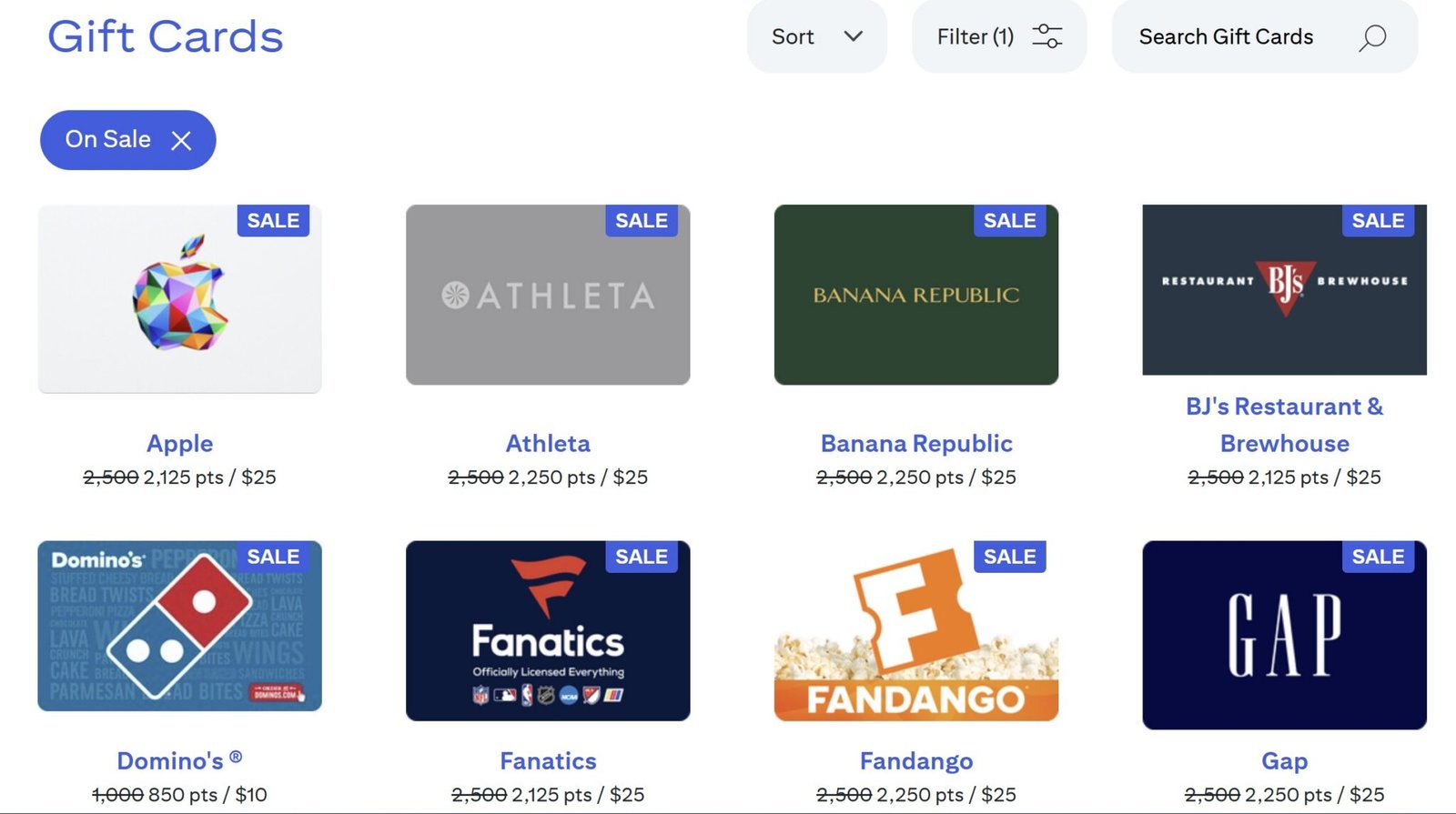1456x814 pixels.
Task: Click the Fandango title link
Action: point(916,761)
